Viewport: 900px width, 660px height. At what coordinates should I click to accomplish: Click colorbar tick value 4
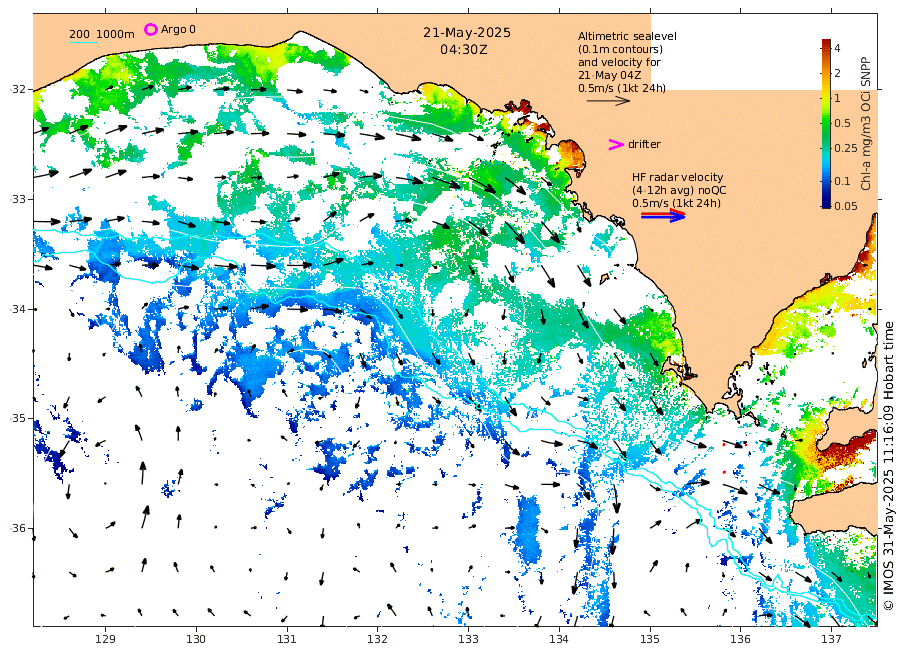point(837,48)
